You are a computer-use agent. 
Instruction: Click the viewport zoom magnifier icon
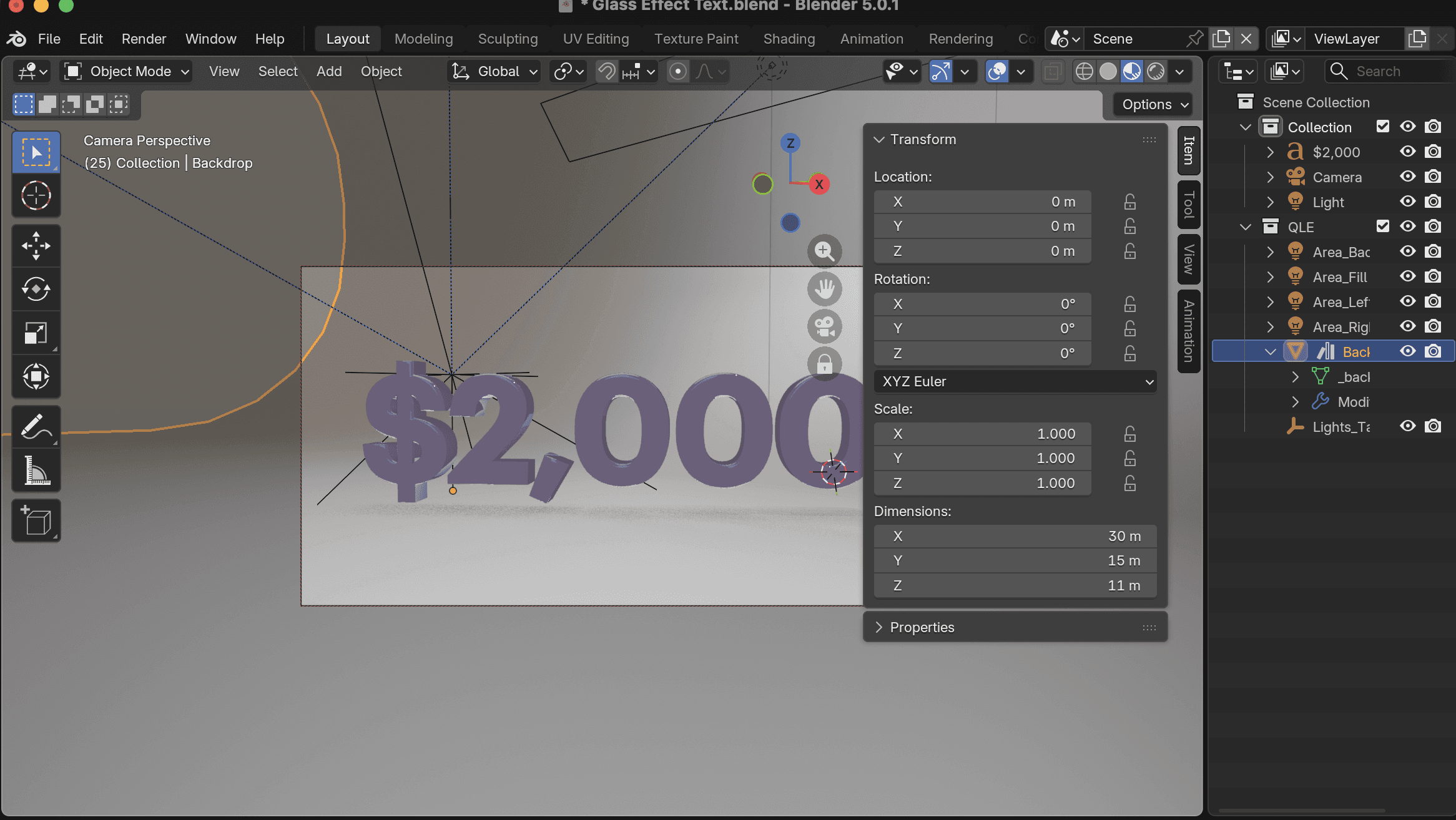[x=824, y=251]
